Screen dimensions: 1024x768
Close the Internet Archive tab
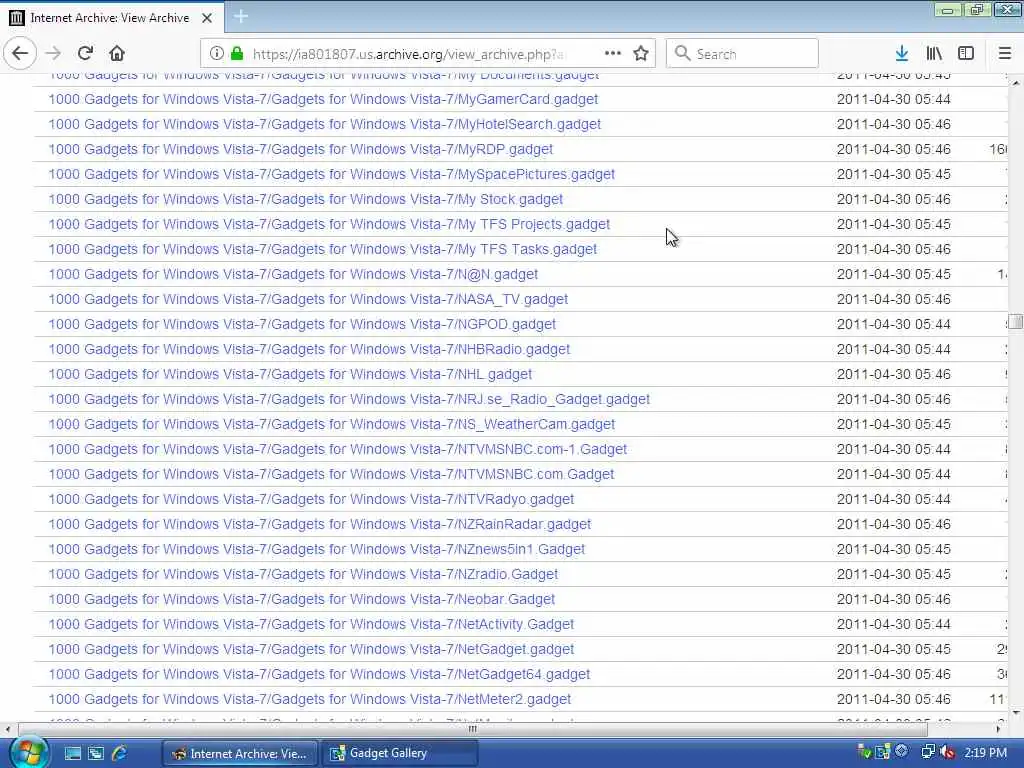click(207, 18)
